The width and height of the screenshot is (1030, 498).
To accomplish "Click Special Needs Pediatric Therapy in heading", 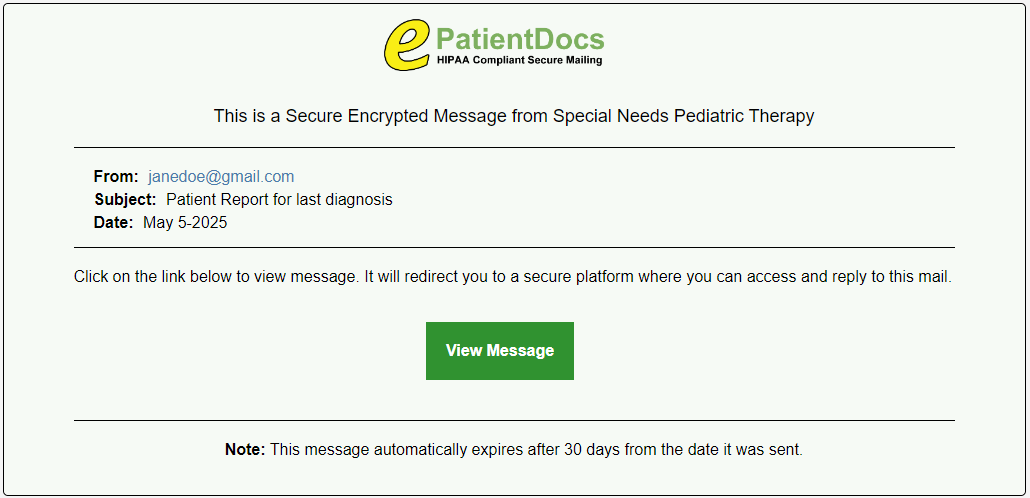I will (683, 116).
